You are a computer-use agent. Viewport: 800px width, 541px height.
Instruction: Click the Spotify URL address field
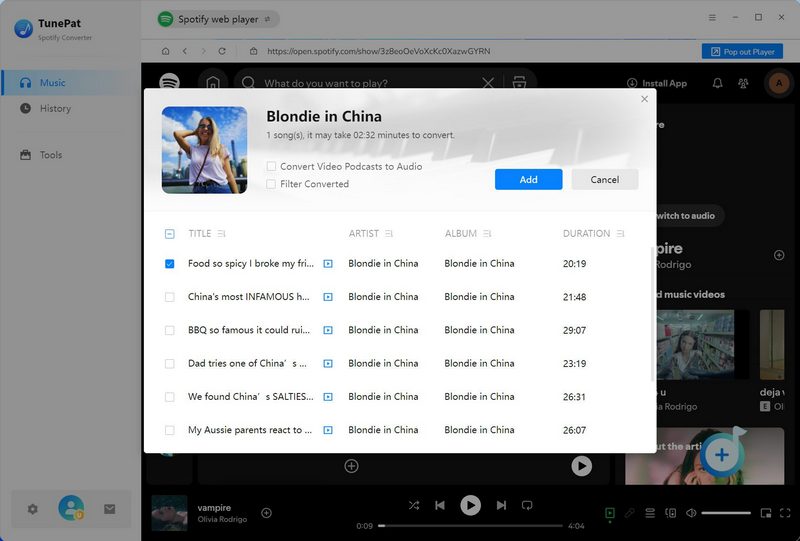[379, 51]
